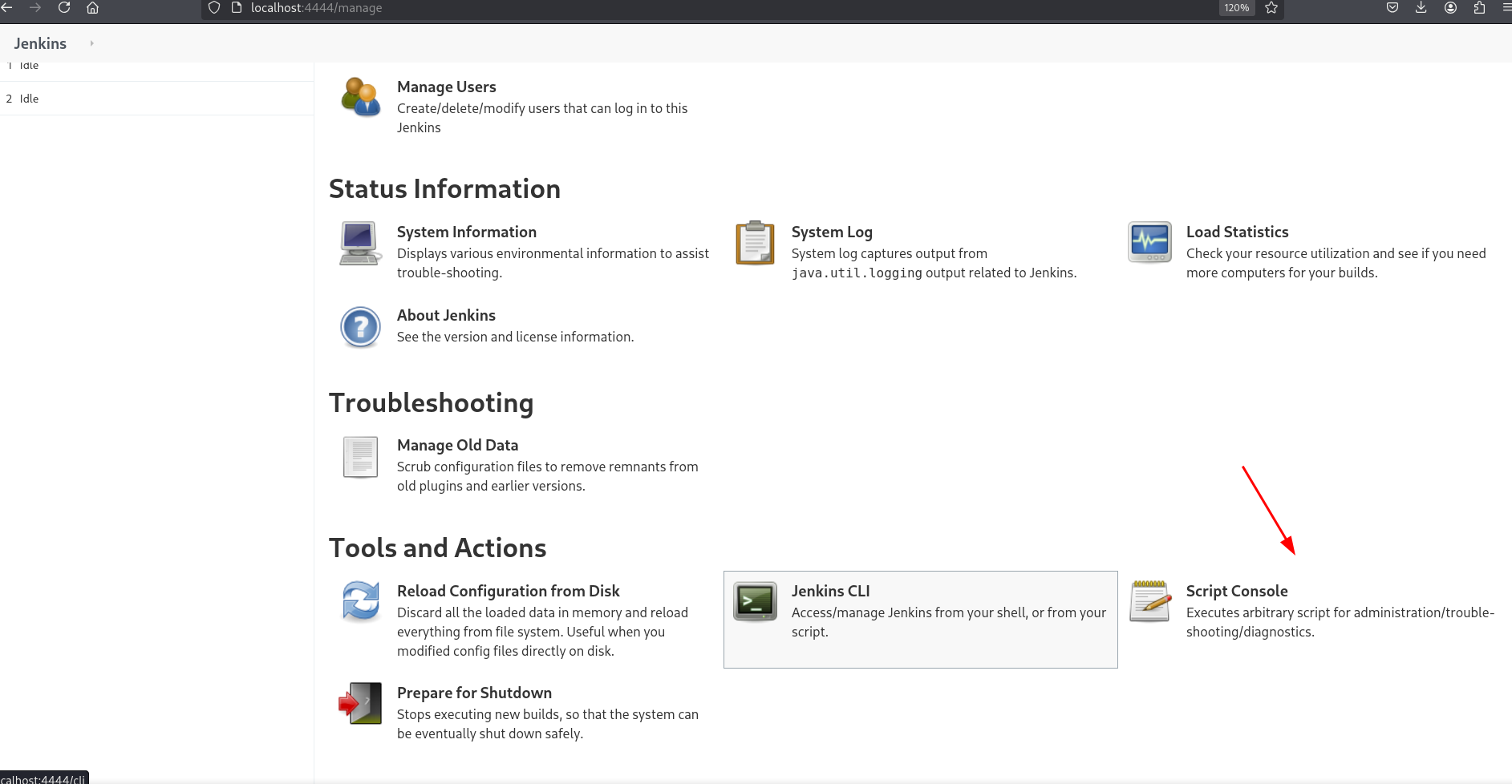Click the 120% zoom level indicator
This screenshot has width=1512, height=784.
(1236, 8)
